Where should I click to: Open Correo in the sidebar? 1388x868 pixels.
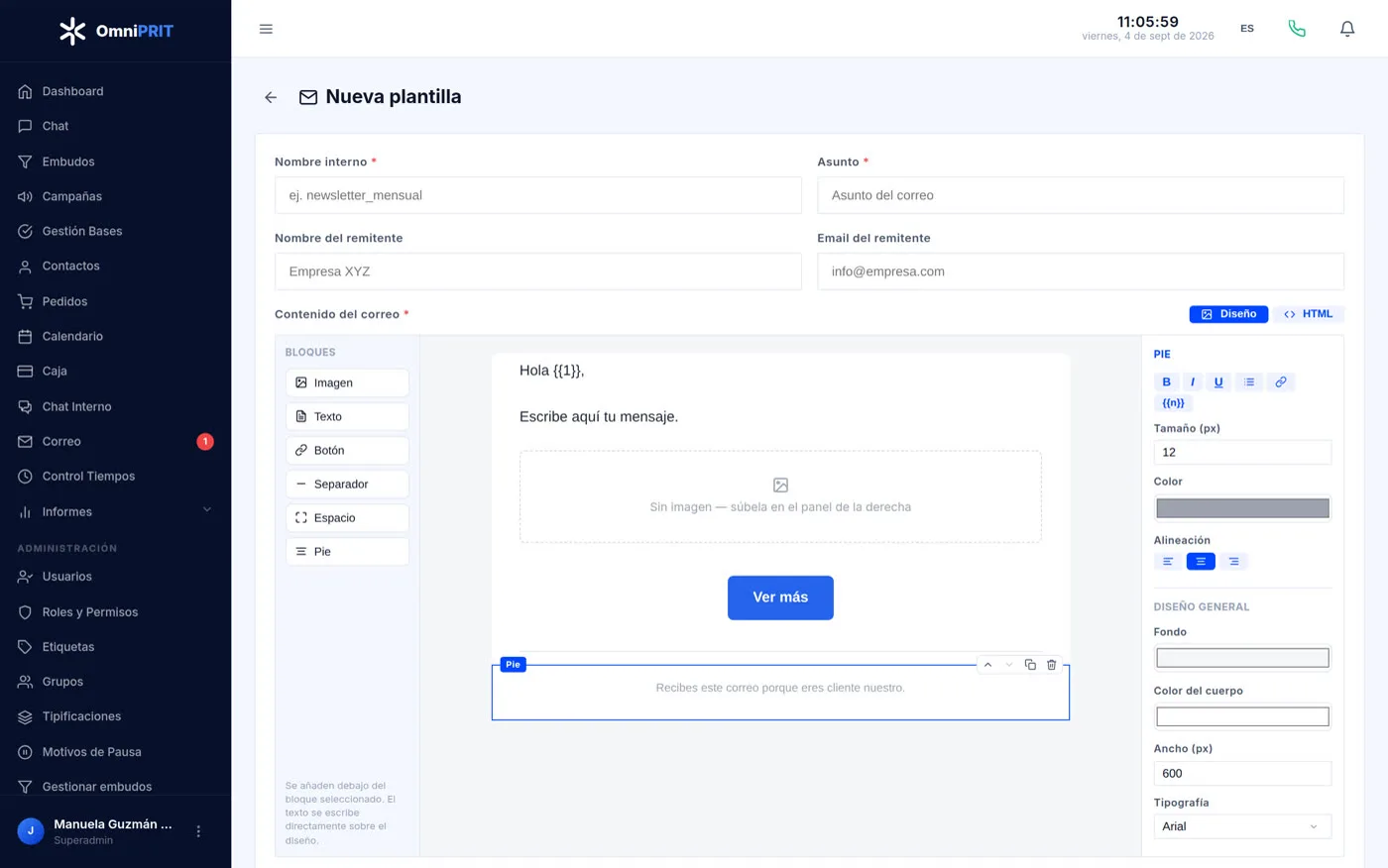click(x=115, y=441)
